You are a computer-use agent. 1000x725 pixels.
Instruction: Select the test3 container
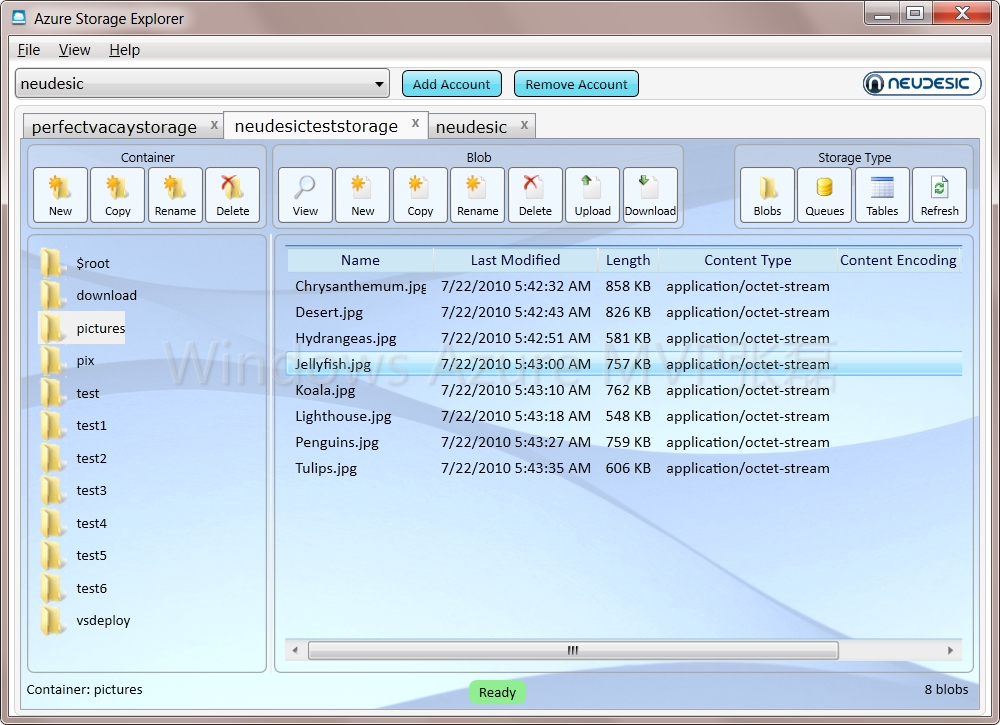[x=73, y=490]
